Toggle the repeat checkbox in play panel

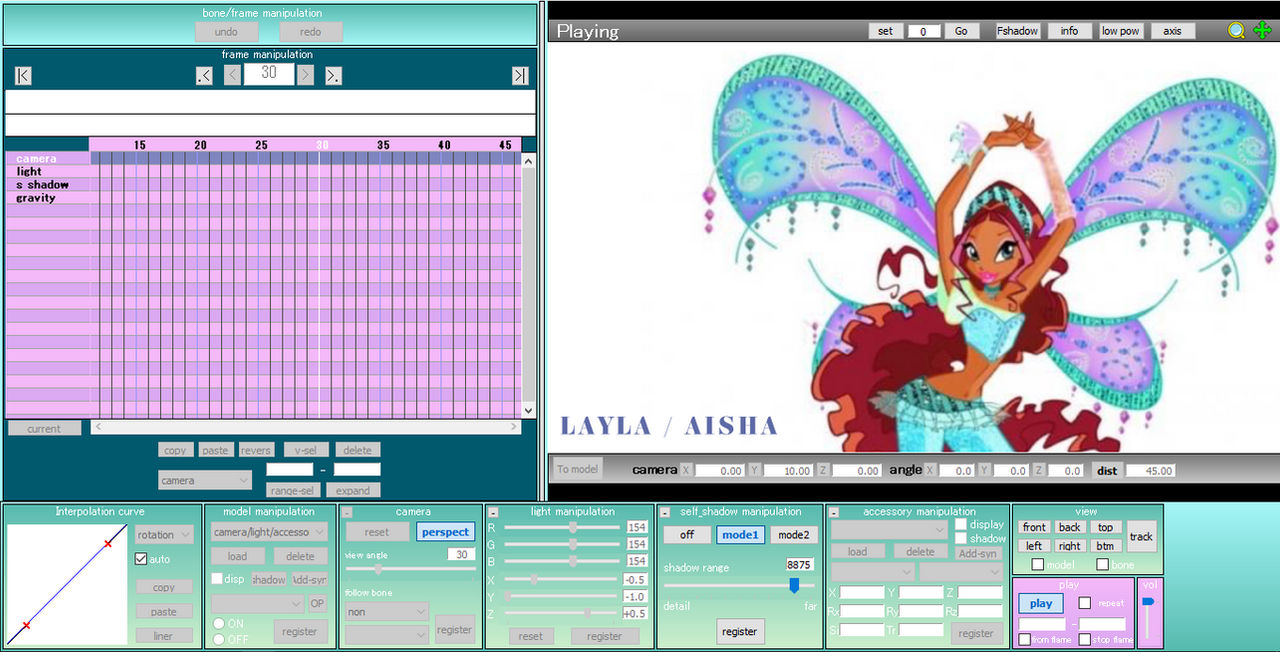[1085, 603]
